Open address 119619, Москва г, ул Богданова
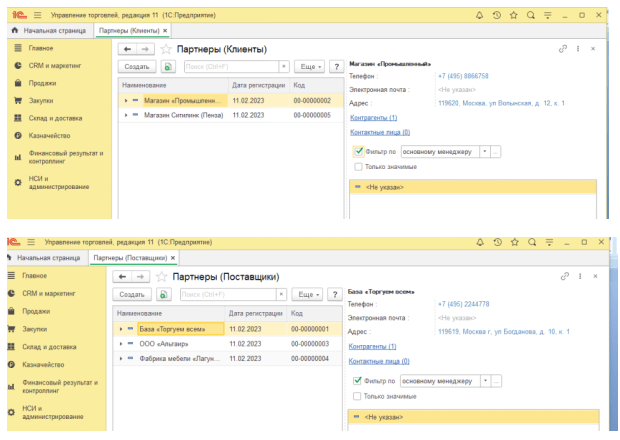This screenshot has height=440, width=620. pyautogui.click(x=503, y=332)
